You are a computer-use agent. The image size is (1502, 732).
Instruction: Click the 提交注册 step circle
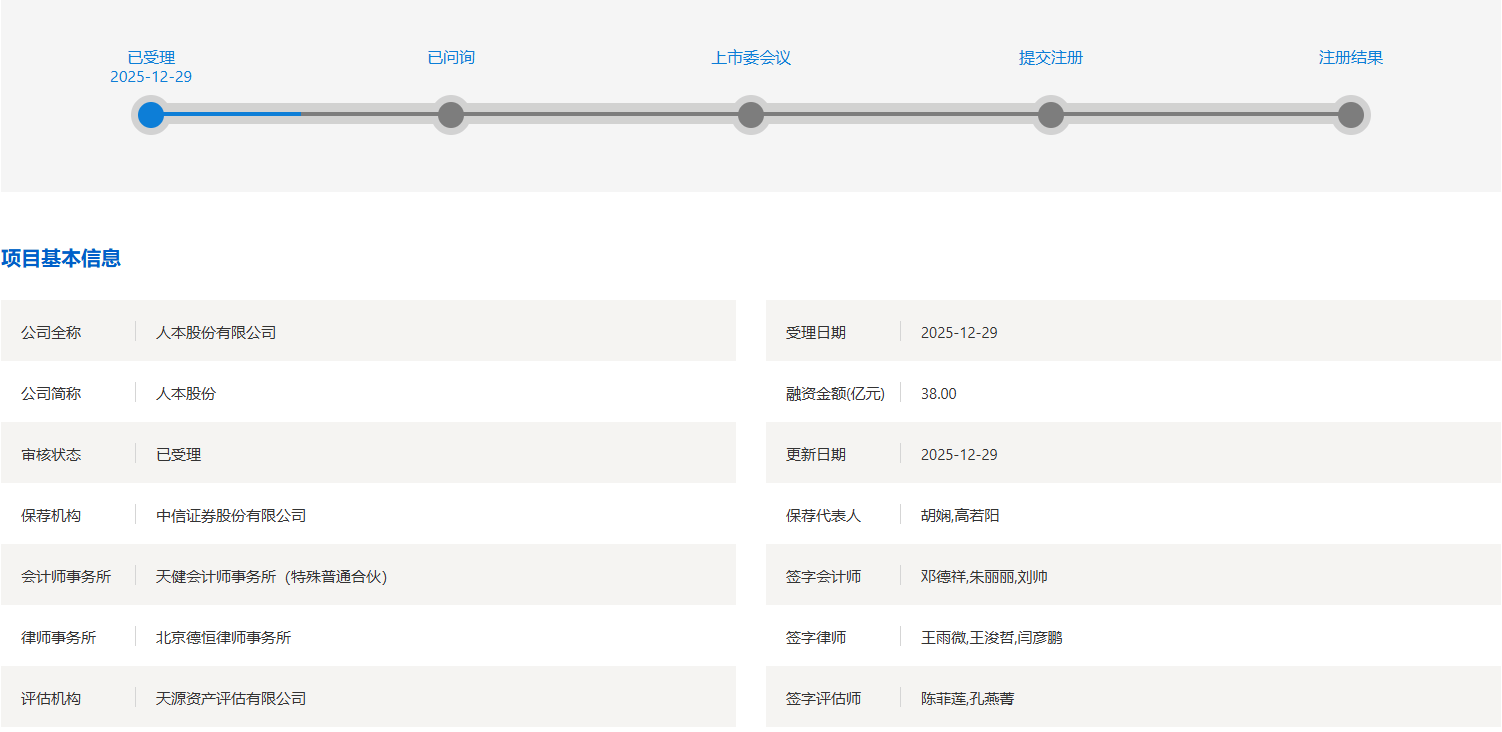(x=1051, y=115)
